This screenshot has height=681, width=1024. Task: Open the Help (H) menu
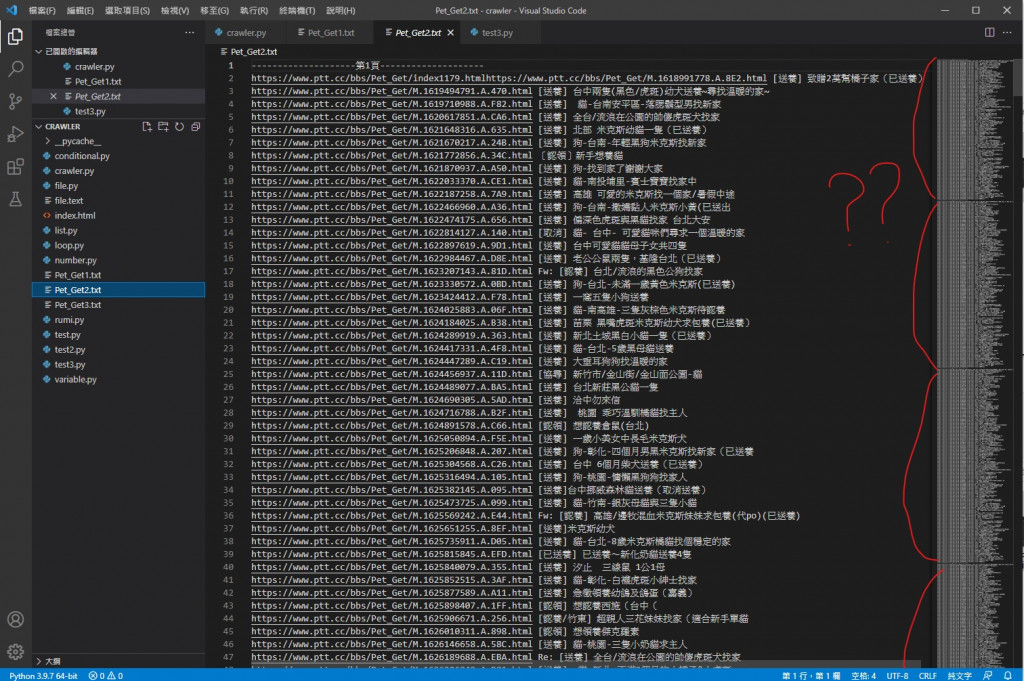click(341, 10)
